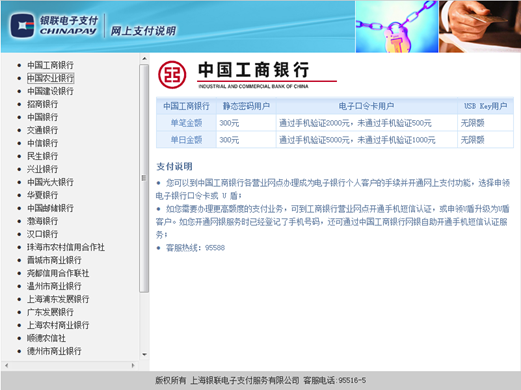The width and height of the screenshot is (521, 390).
Task: Click the ICBC red circular logo
Action: 172,75
